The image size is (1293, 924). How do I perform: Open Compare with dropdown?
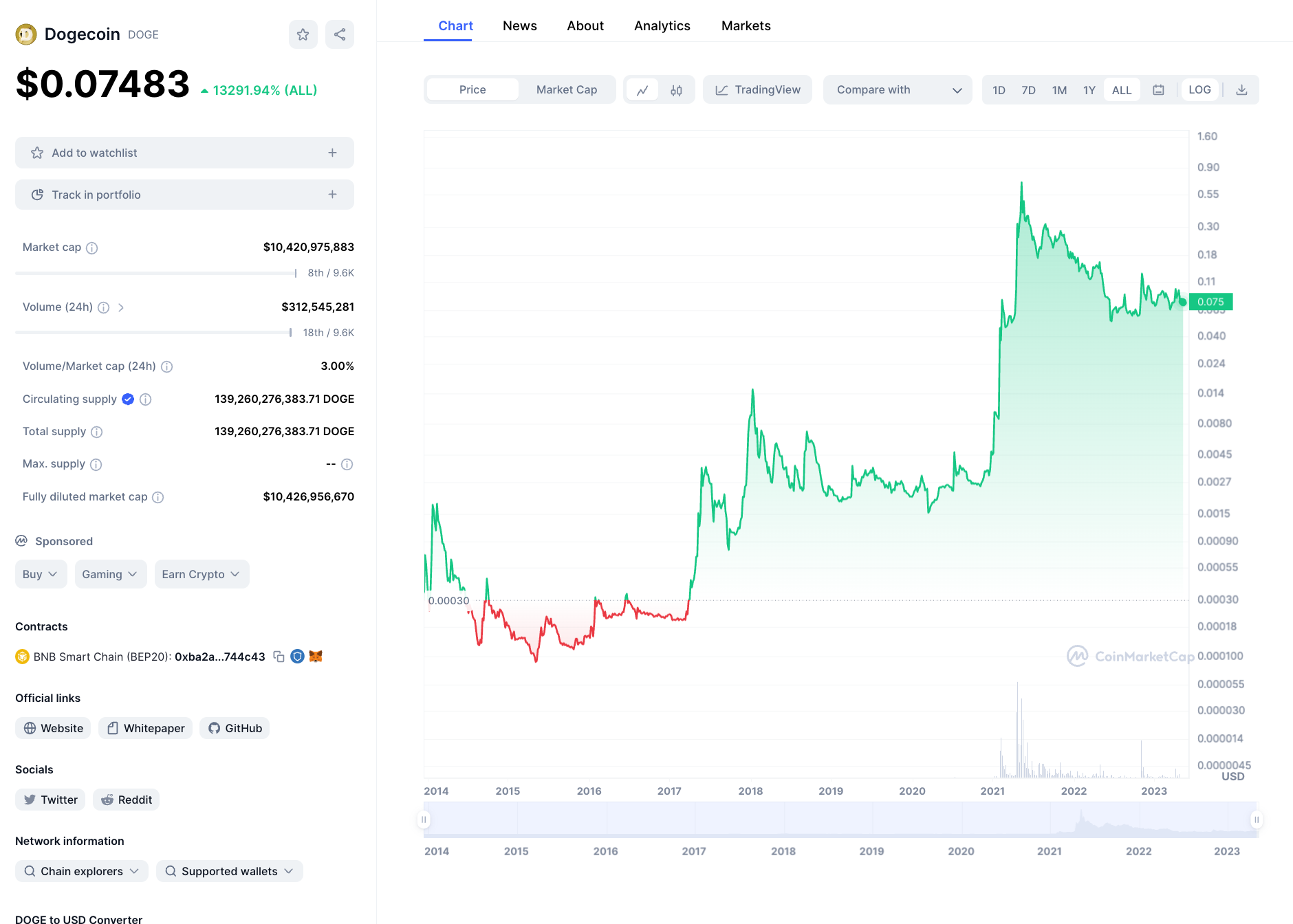click(x=898, y=89)
